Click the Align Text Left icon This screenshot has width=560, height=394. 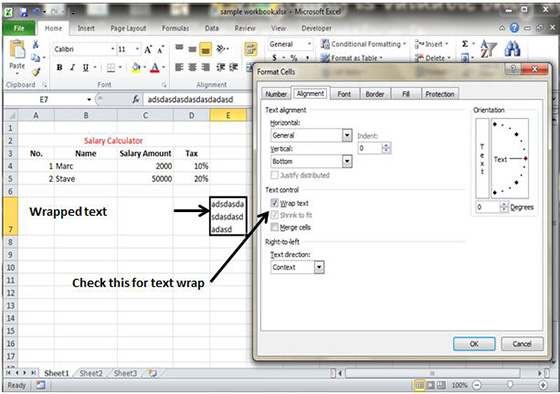pyautogui.click(x=179, y=67)
